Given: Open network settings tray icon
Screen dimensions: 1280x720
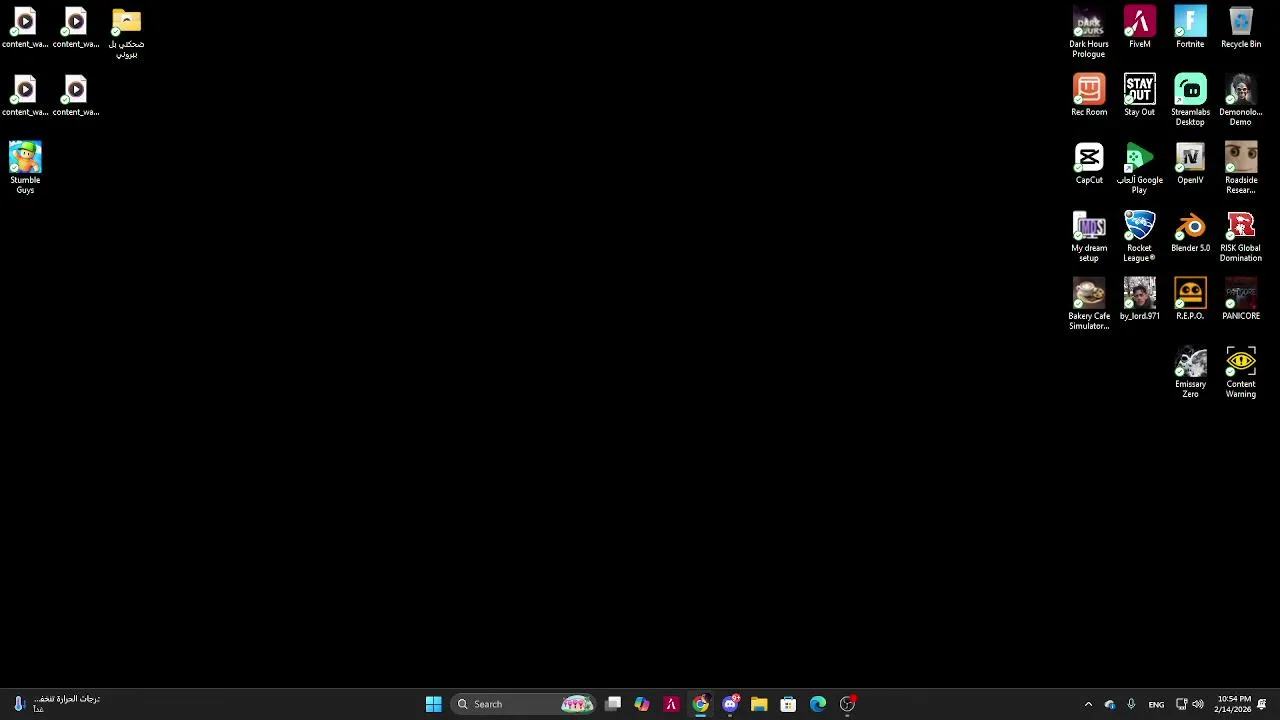Looking at the screenshot, I should (1181, 704).
